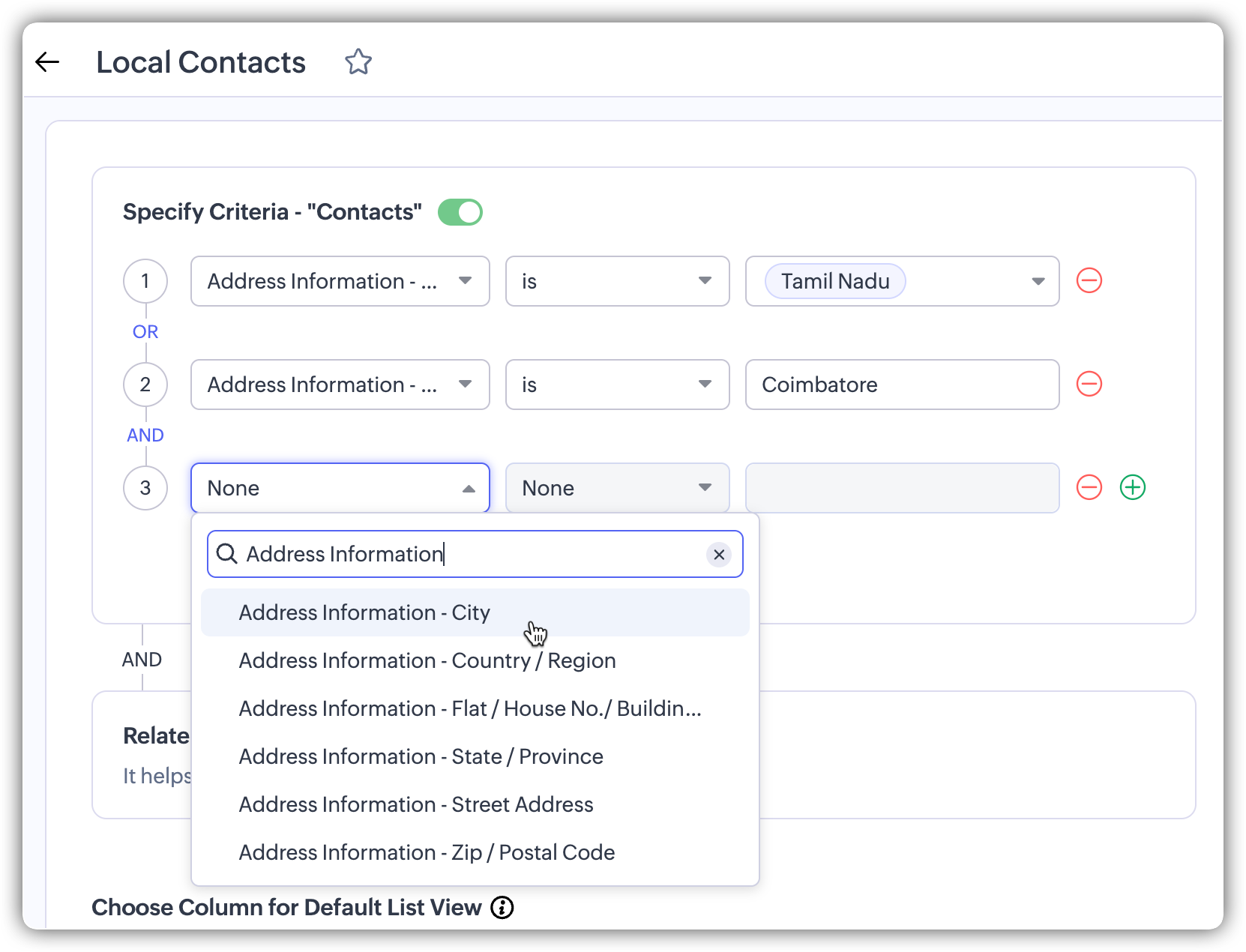
Task: Open the row 1 field dropdown
Action: pyautogui.click(x=340, y=281)
